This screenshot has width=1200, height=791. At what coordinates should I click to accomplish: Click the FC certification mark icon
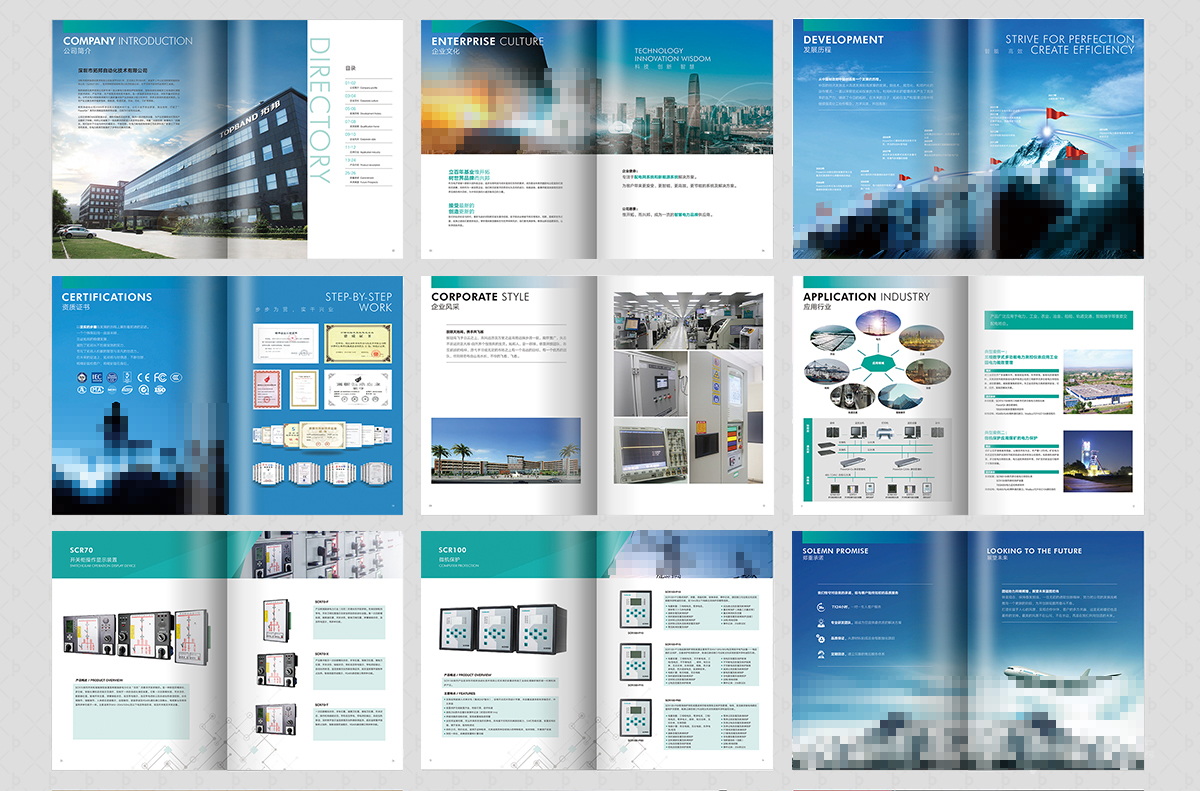tap(162, 377)
